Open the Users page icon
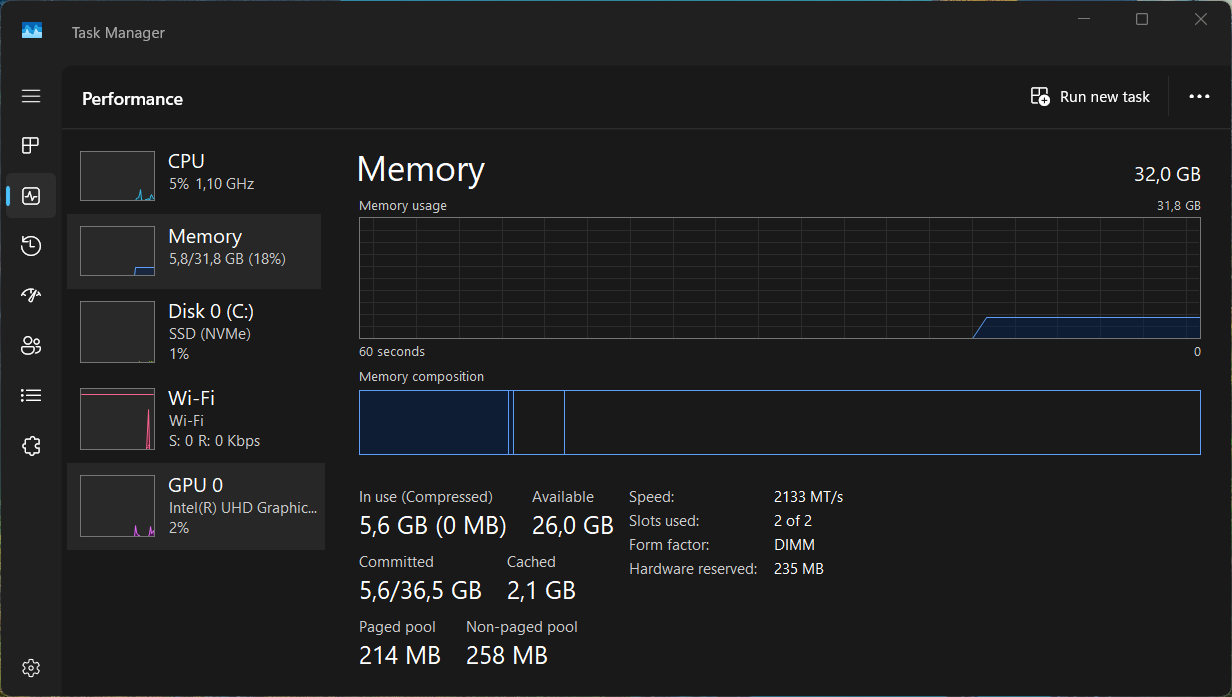 point(31,346)
